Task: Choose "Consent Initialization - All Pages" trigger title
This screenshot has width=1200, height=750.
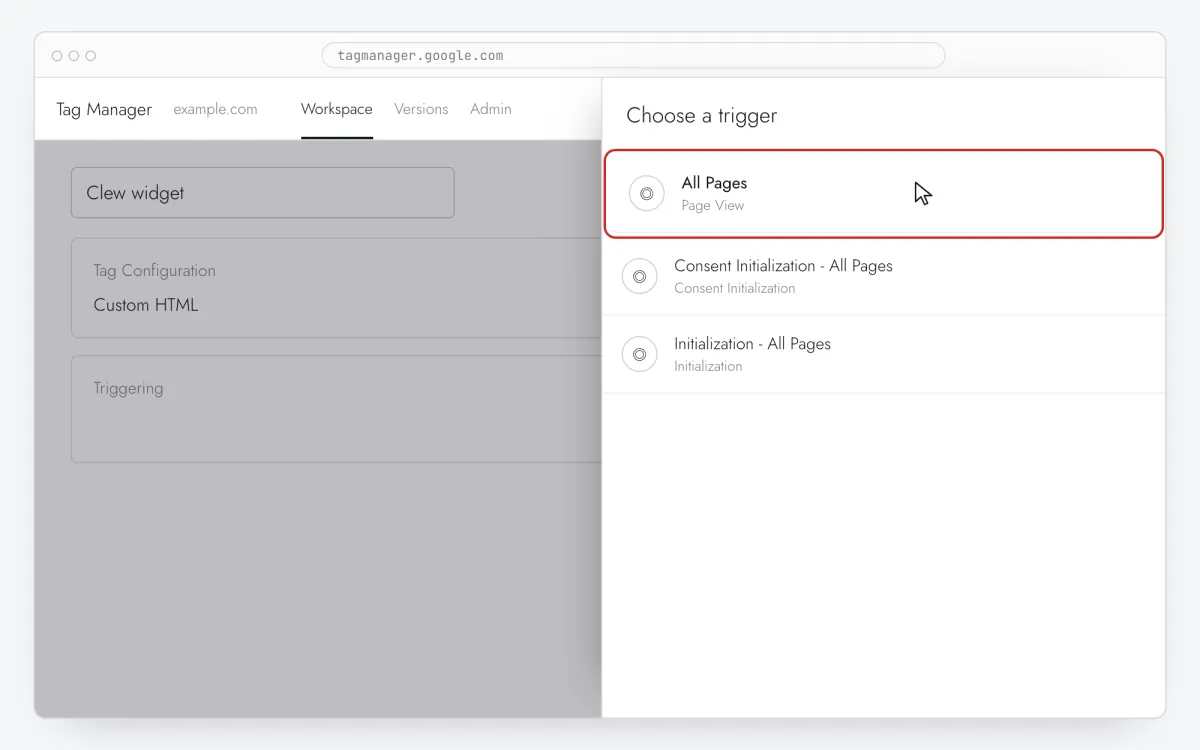Action: pyautogui.click(x=783, y=266)
